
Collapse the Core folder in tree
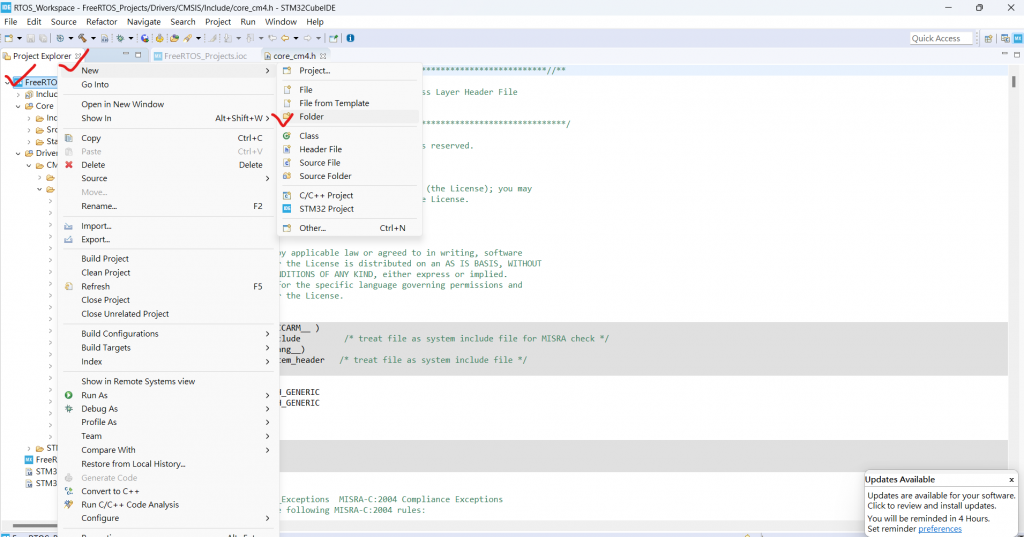(18, 106)
